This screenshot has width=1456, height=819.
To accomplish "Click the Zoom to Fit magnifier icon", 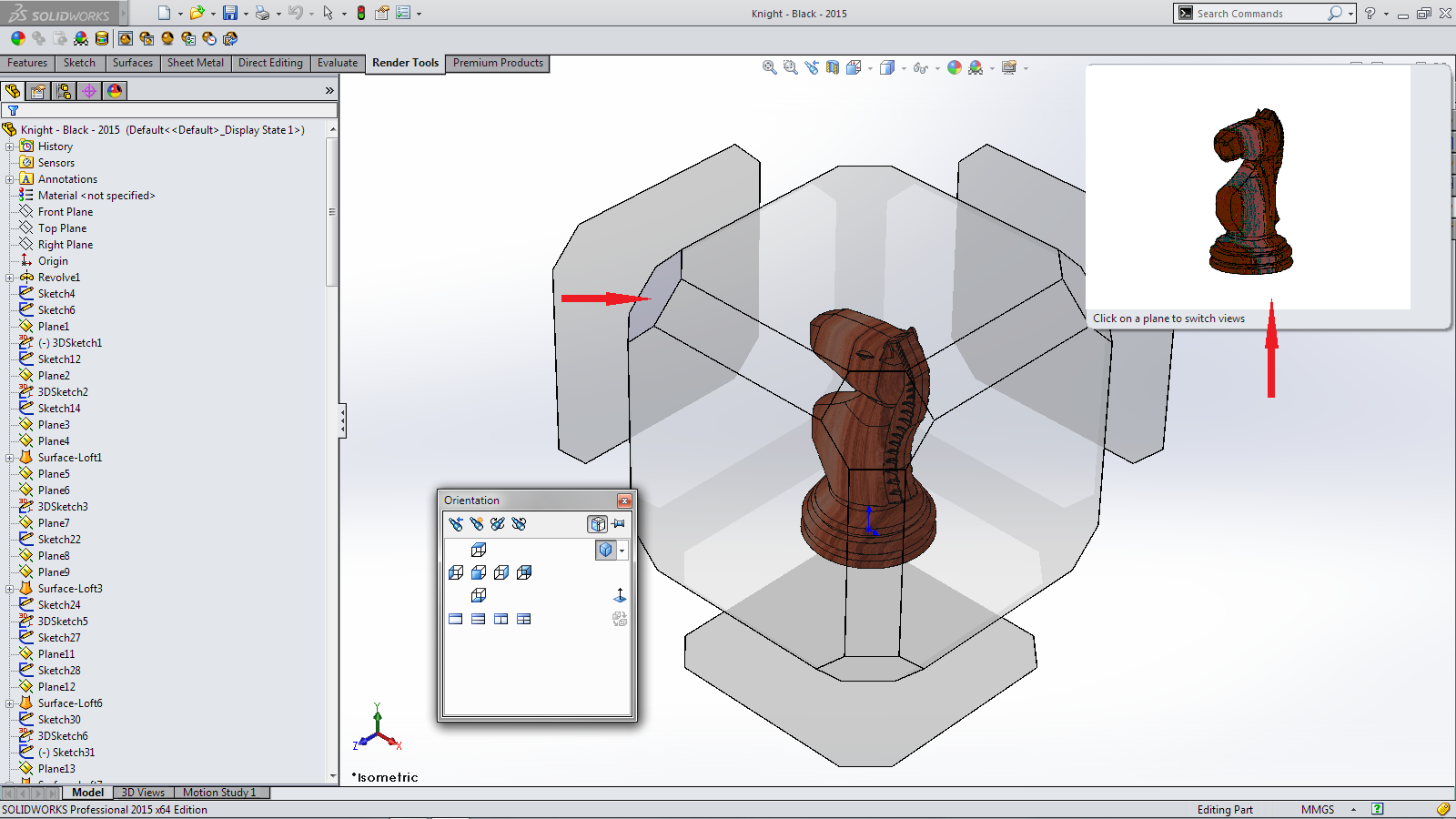I will pyautogui.click(x=769, y=67).
